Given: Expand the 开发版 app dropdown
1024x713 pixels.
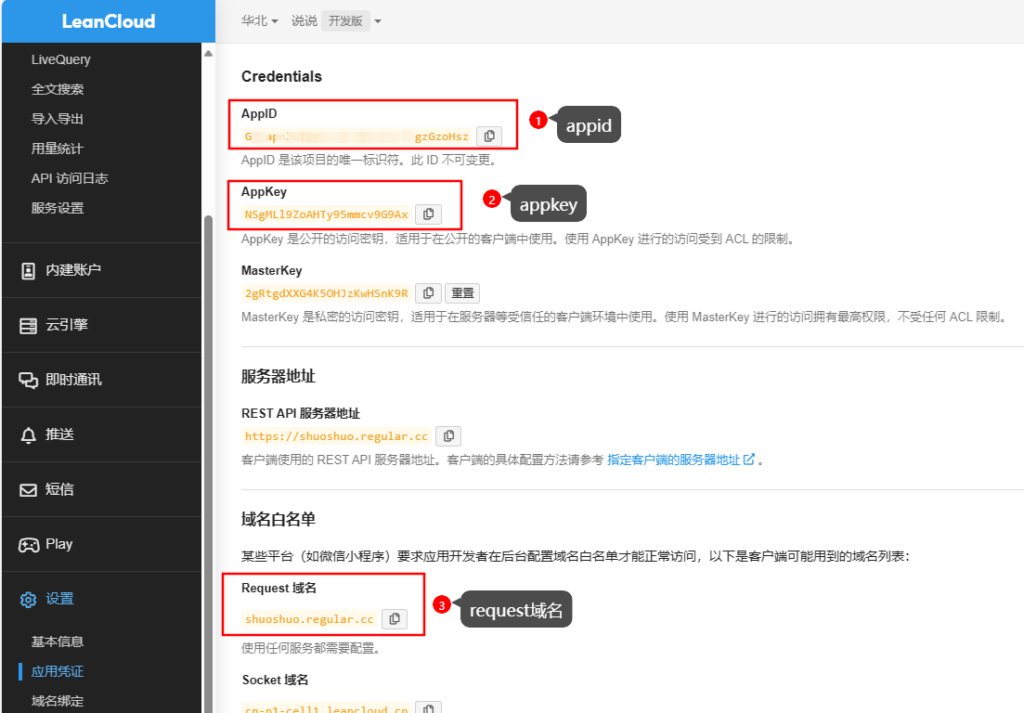Looking at the screenshot, I should coord(351,21).
